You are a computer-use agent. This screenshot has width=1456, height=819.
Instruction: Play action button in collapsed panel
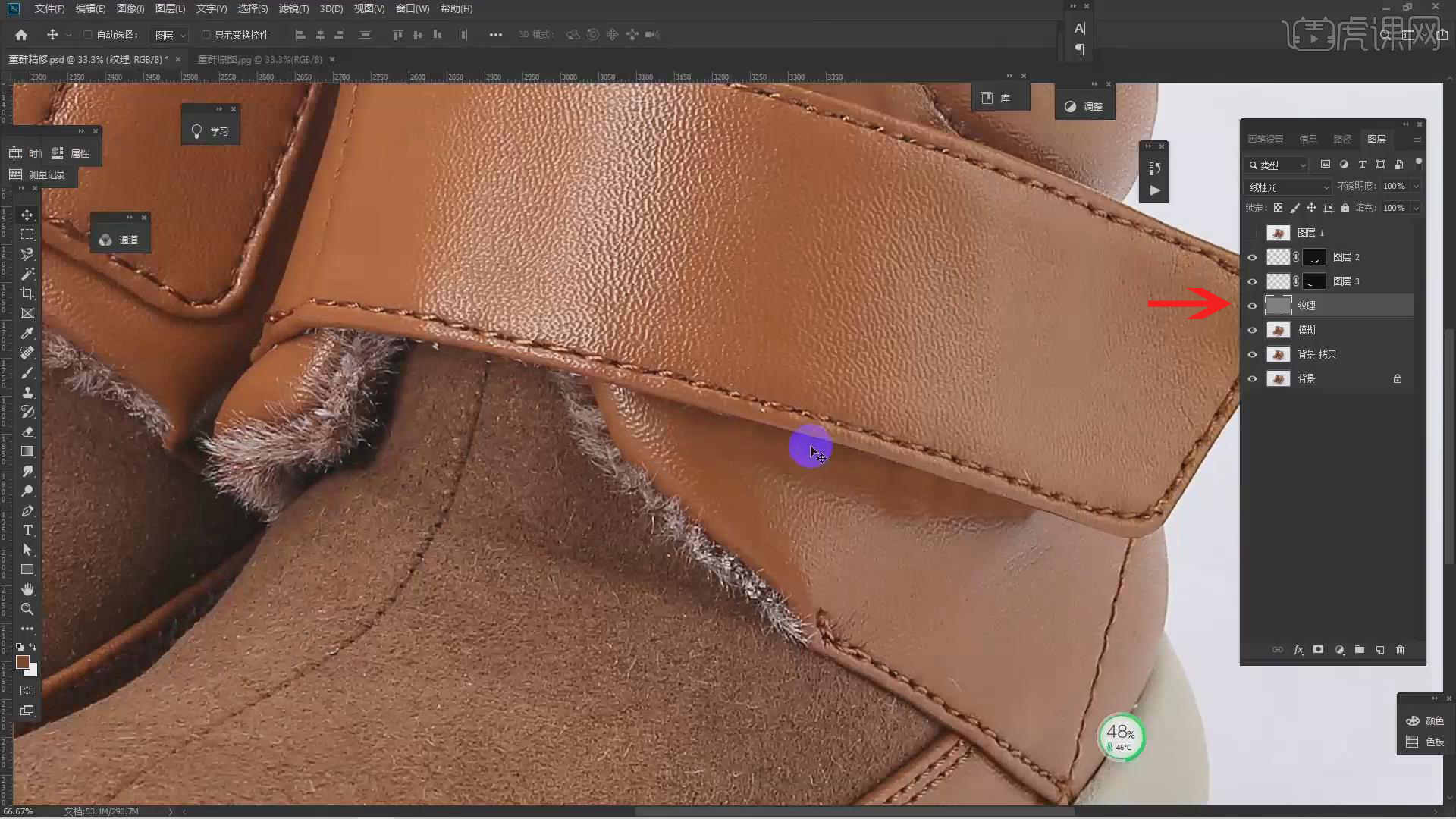(1154, 190)
